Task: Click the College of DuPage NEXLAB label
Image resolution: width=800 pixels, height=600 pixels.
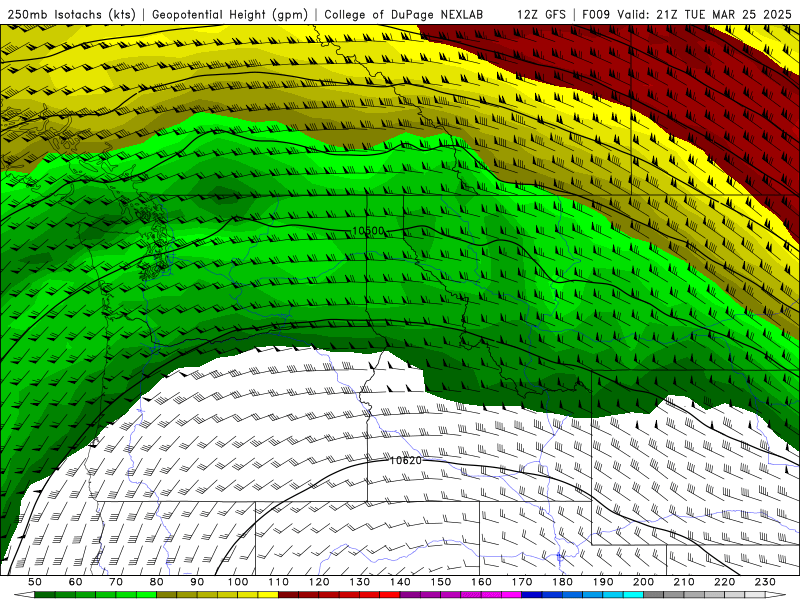Action: pyautogui.click(x=403, y=15)
